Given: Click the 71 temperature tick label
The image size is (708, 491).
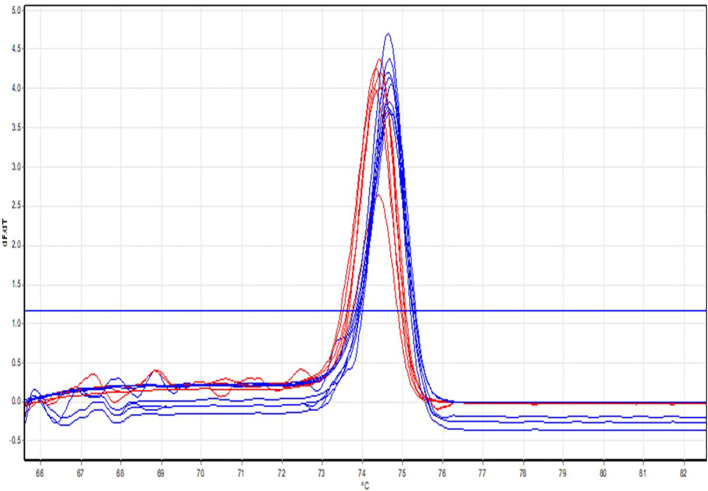Looking at the screenshot, I should (242, 473).
